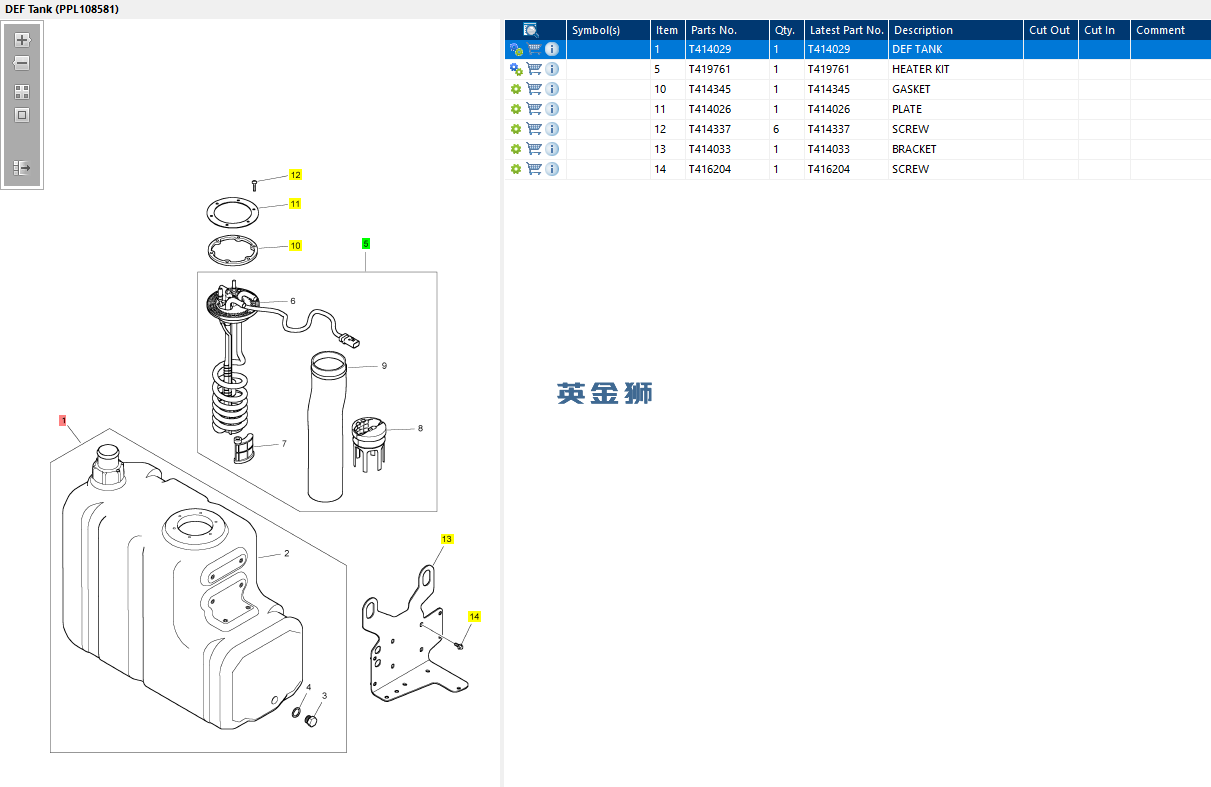Image resolution: width=1211 pixels, height=787 pixels.
Task: Open info for HEATER KIT row
Action: [x=552, y=69]
